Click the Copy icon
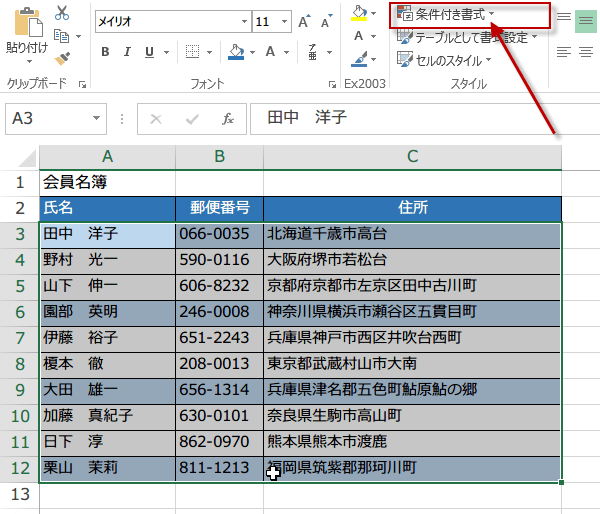 [62, 36]
